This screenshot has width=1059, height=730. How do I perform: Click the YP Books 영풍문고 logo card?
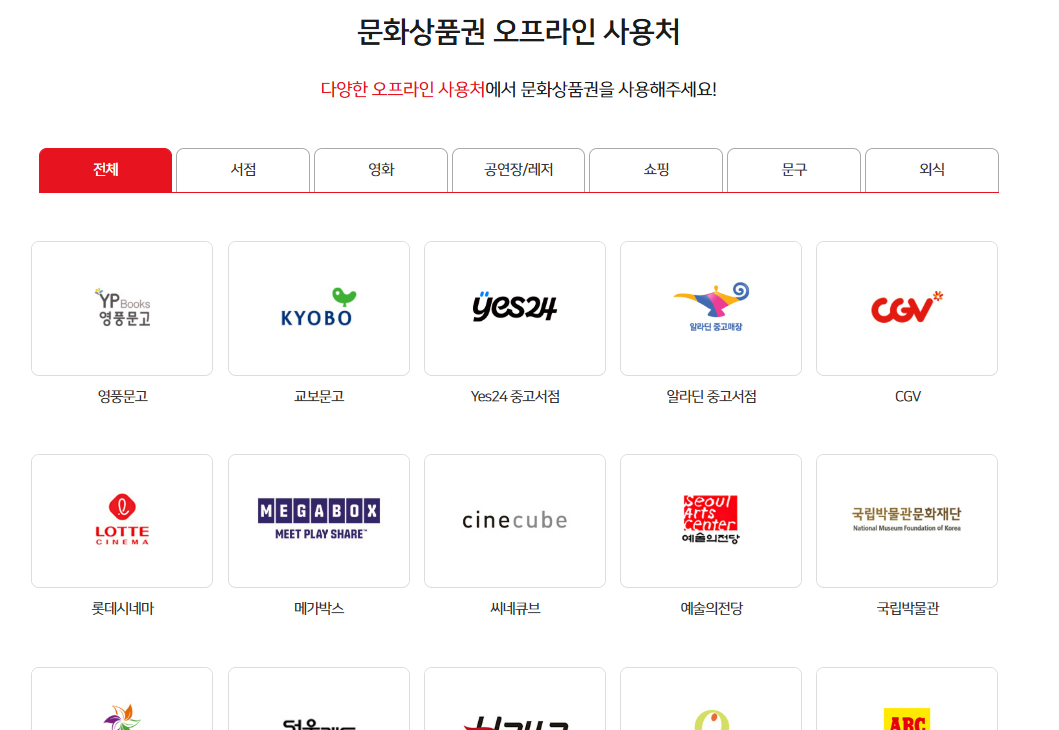point(122,309)
